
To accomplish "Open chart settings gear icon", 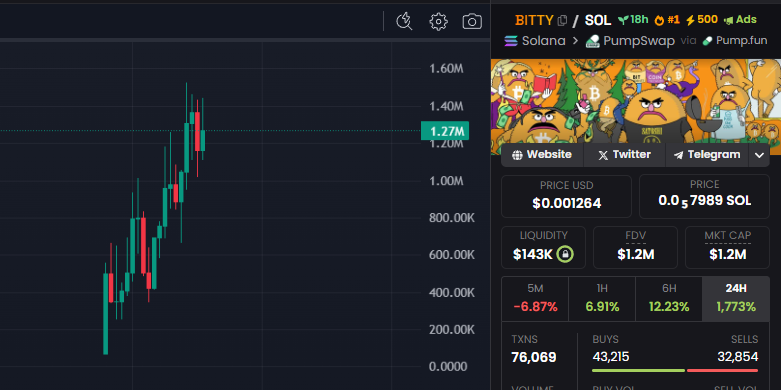I will point(438,21).
